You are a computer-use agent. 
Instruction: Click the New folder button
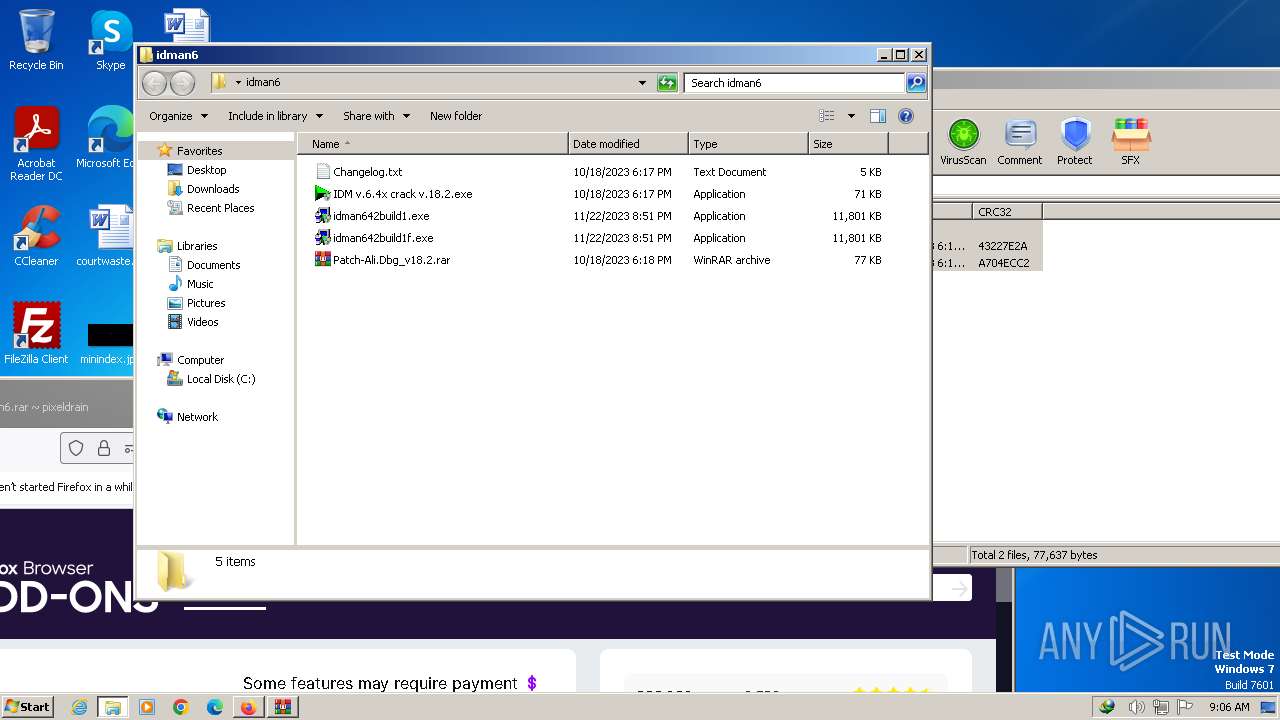tap(456, 116)
